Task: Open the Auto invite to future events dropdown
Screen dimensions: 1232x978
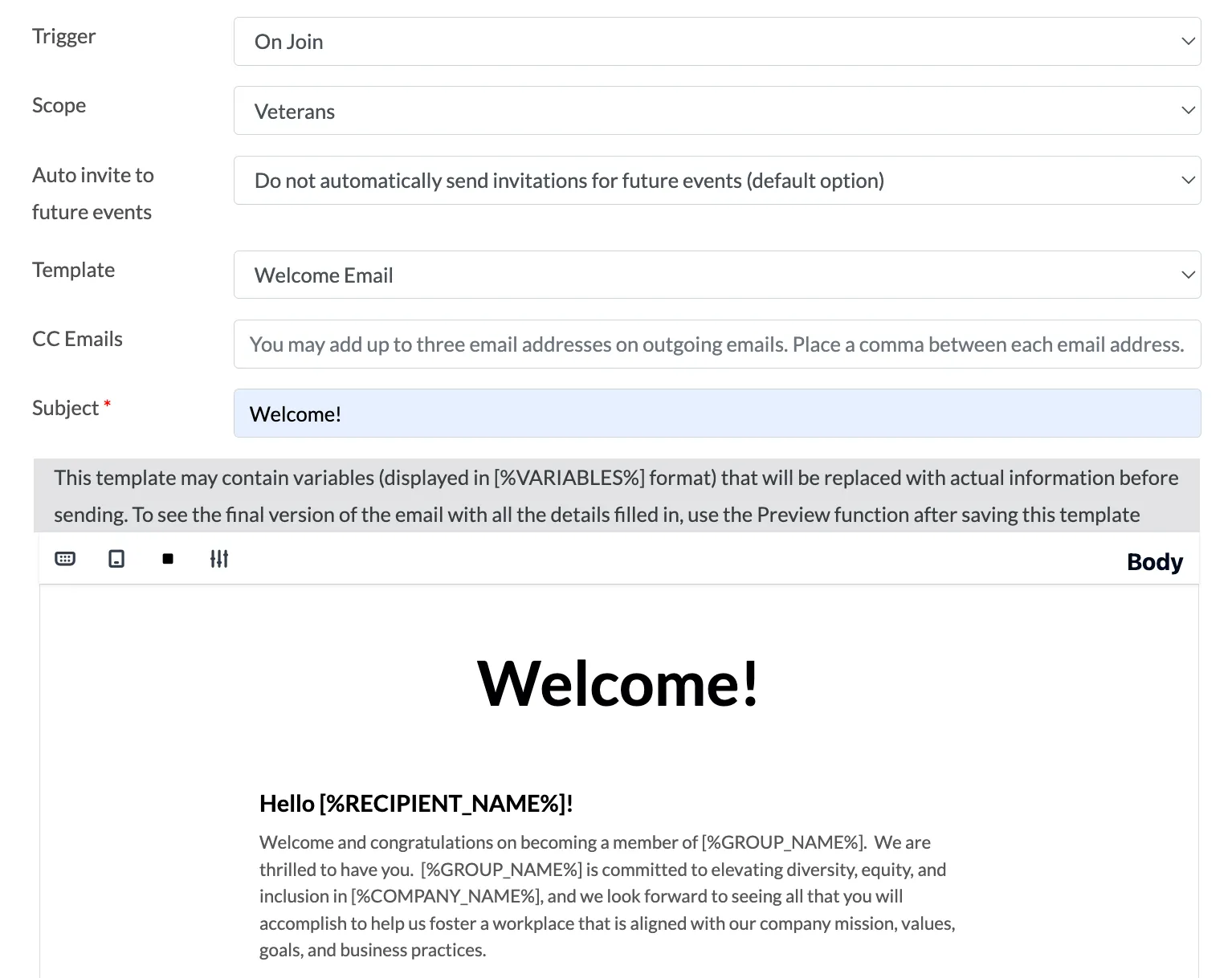Action: point(717,181)
